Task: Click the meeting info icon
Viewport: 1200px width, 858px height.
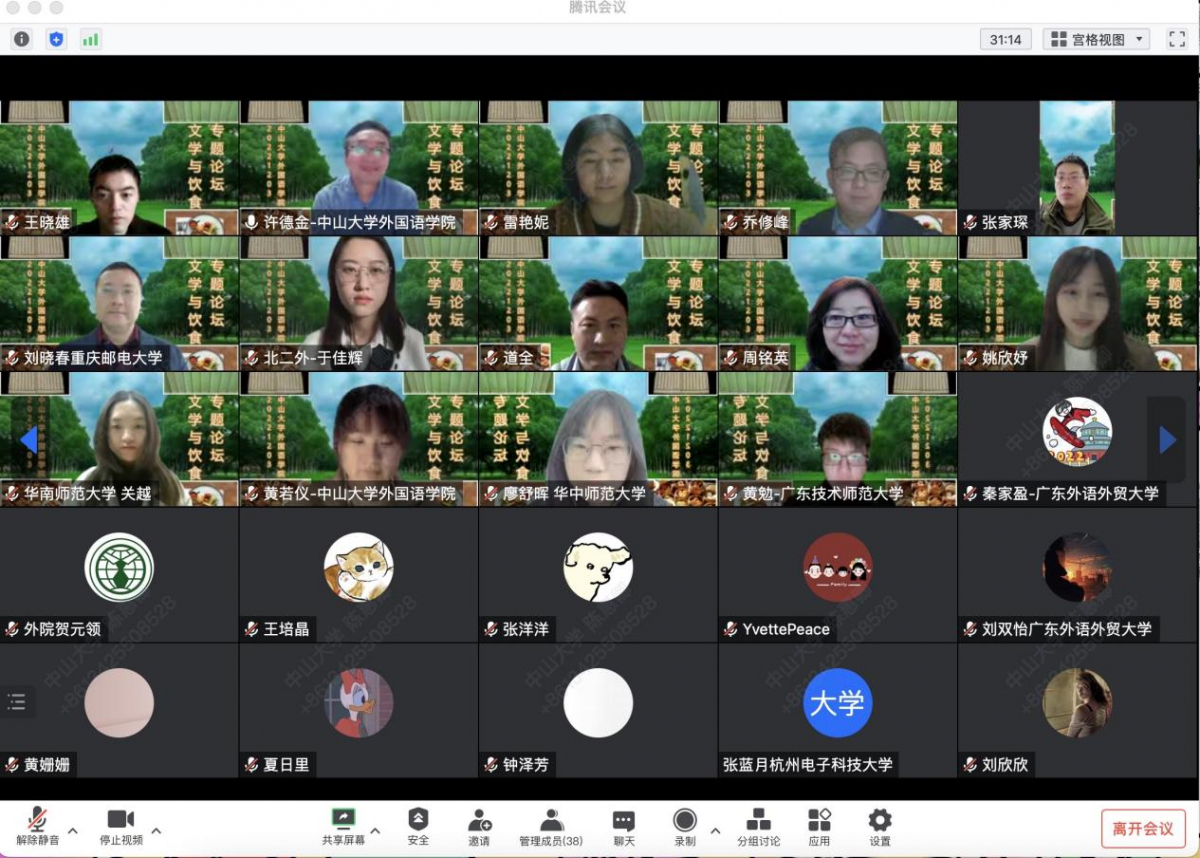Action: [x=21, y=39]
